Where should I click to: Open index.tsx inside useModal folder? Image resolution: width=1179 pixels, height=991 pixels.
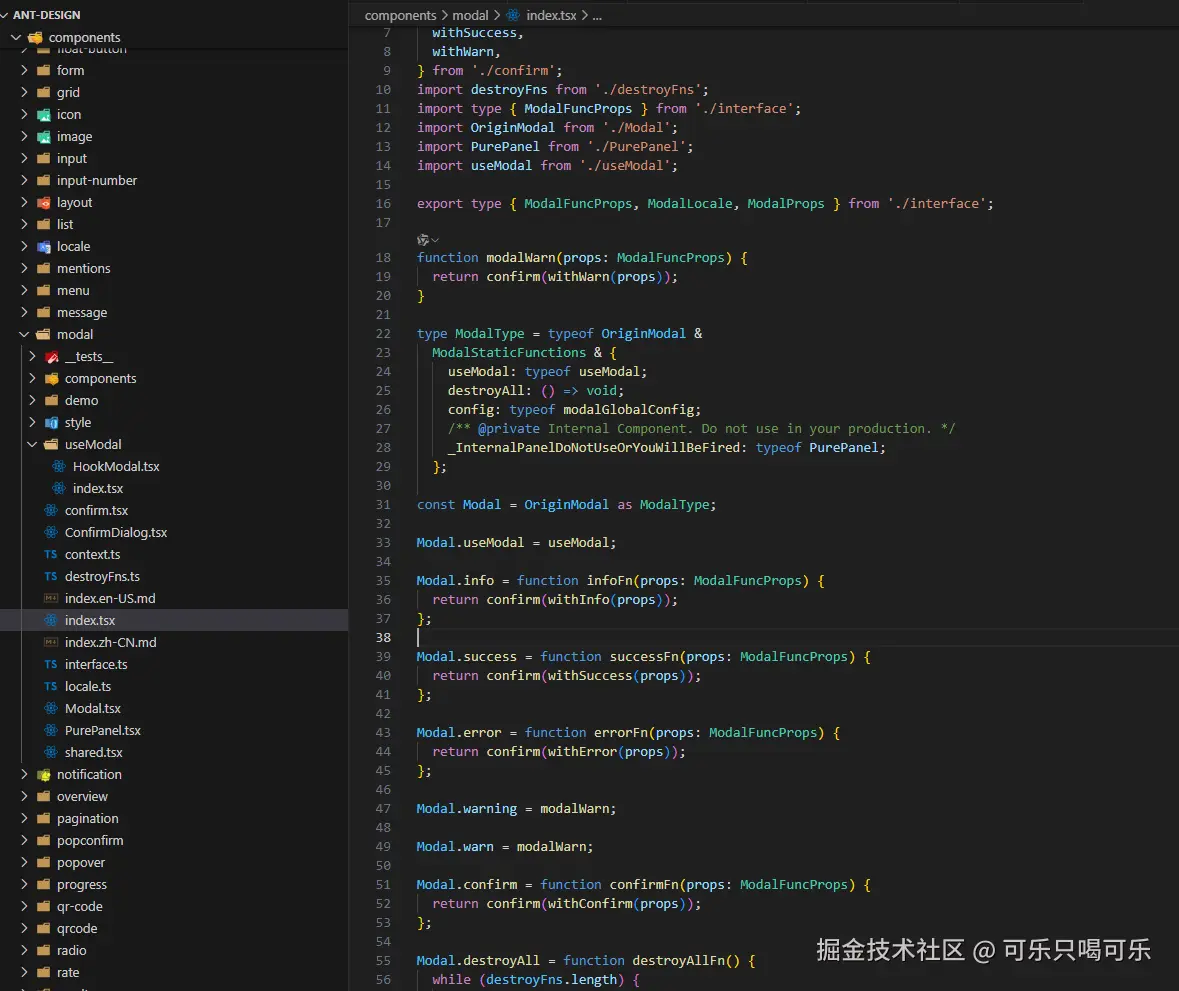pyautogui.click(x=98, y=488)
